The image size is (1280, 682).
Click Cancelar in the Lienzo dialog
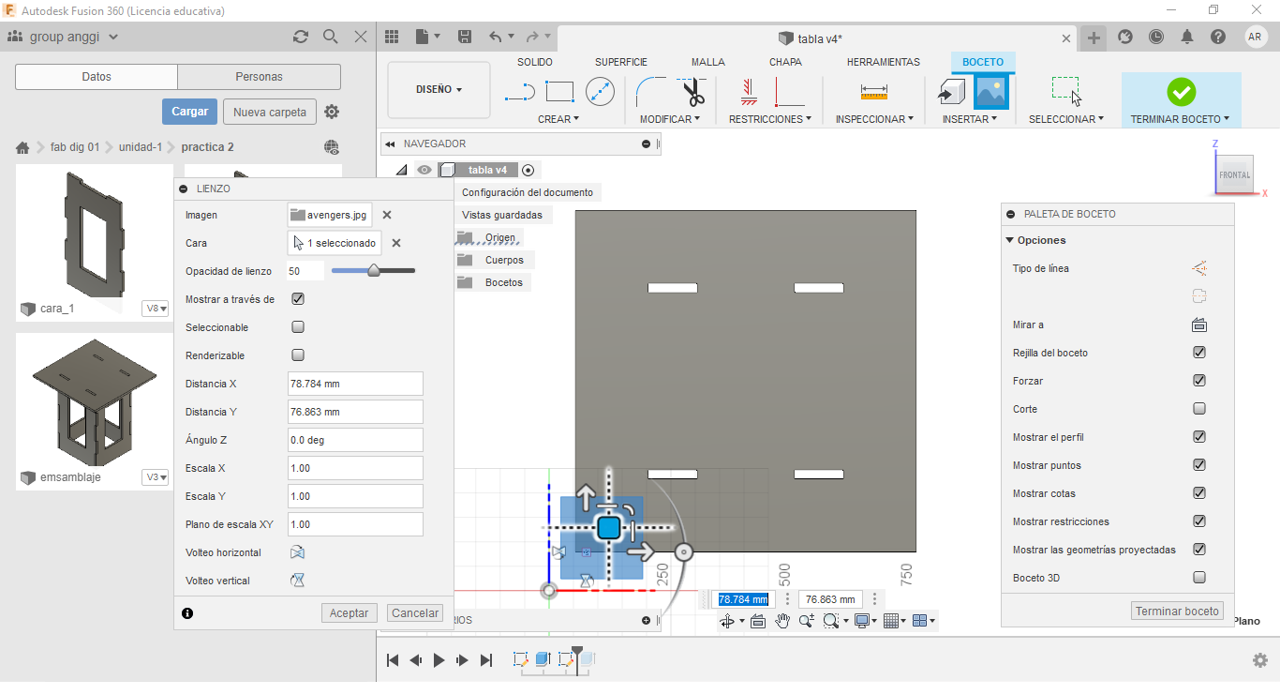pos(415,613)
